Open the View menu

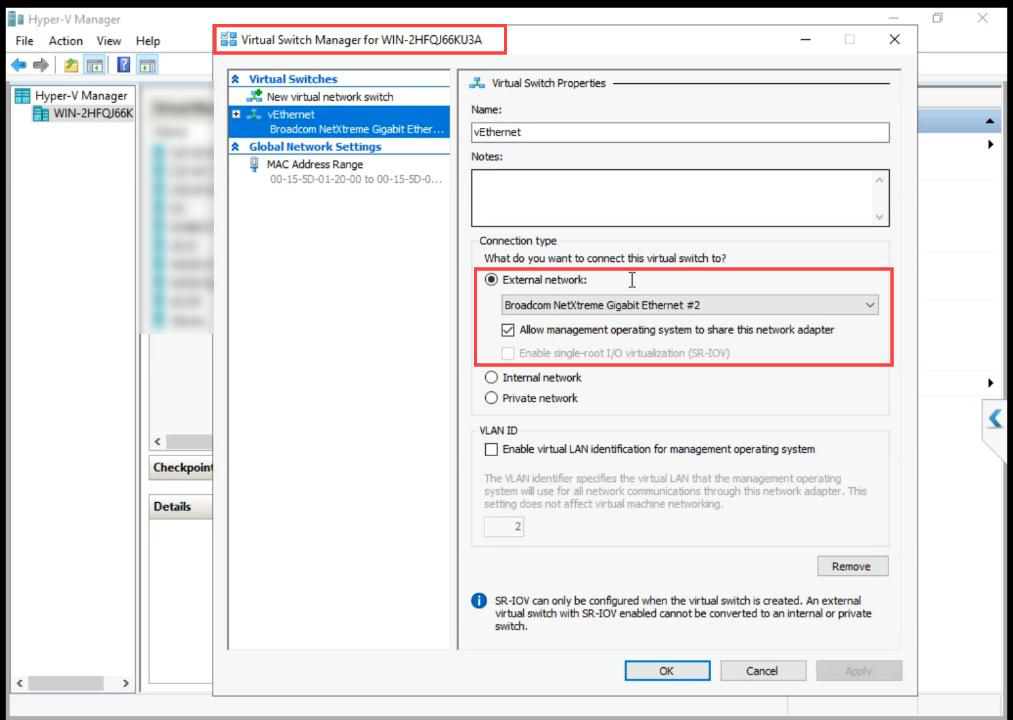point(109,41)
